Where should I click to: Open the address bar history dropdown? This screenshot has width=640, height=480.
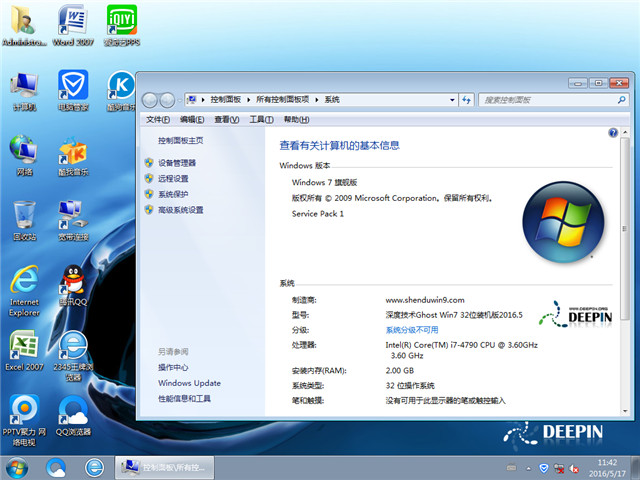tap(452, 100)
